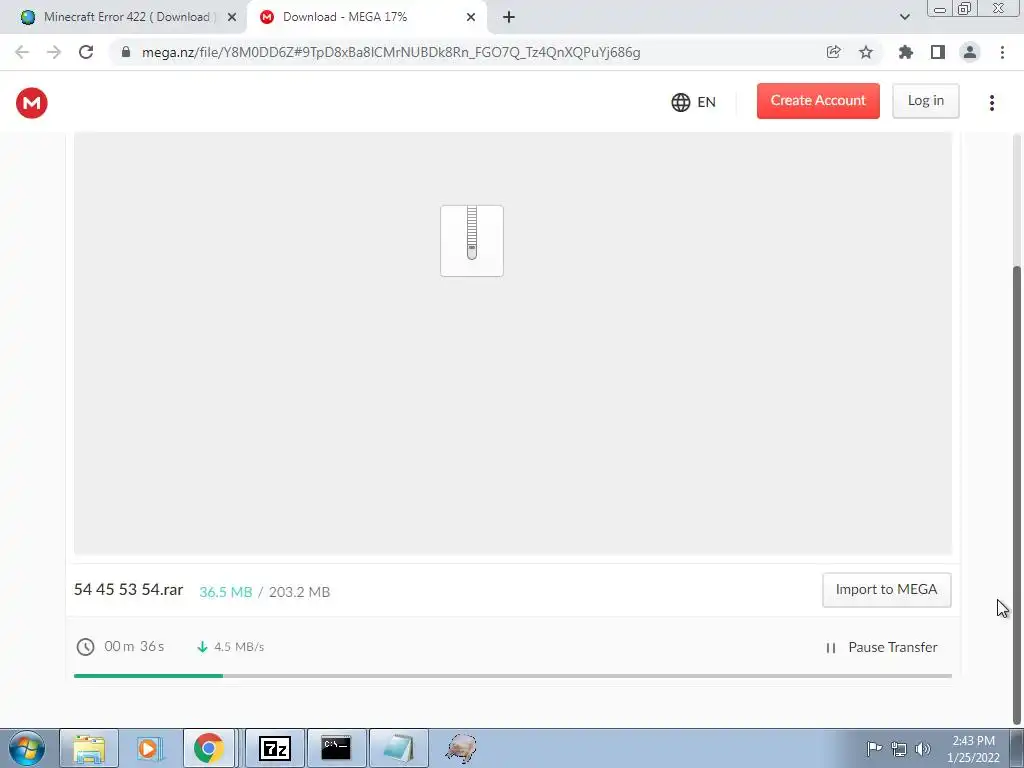Reload the current page
The image size is (1024, 768).
[x=86, y=52]
